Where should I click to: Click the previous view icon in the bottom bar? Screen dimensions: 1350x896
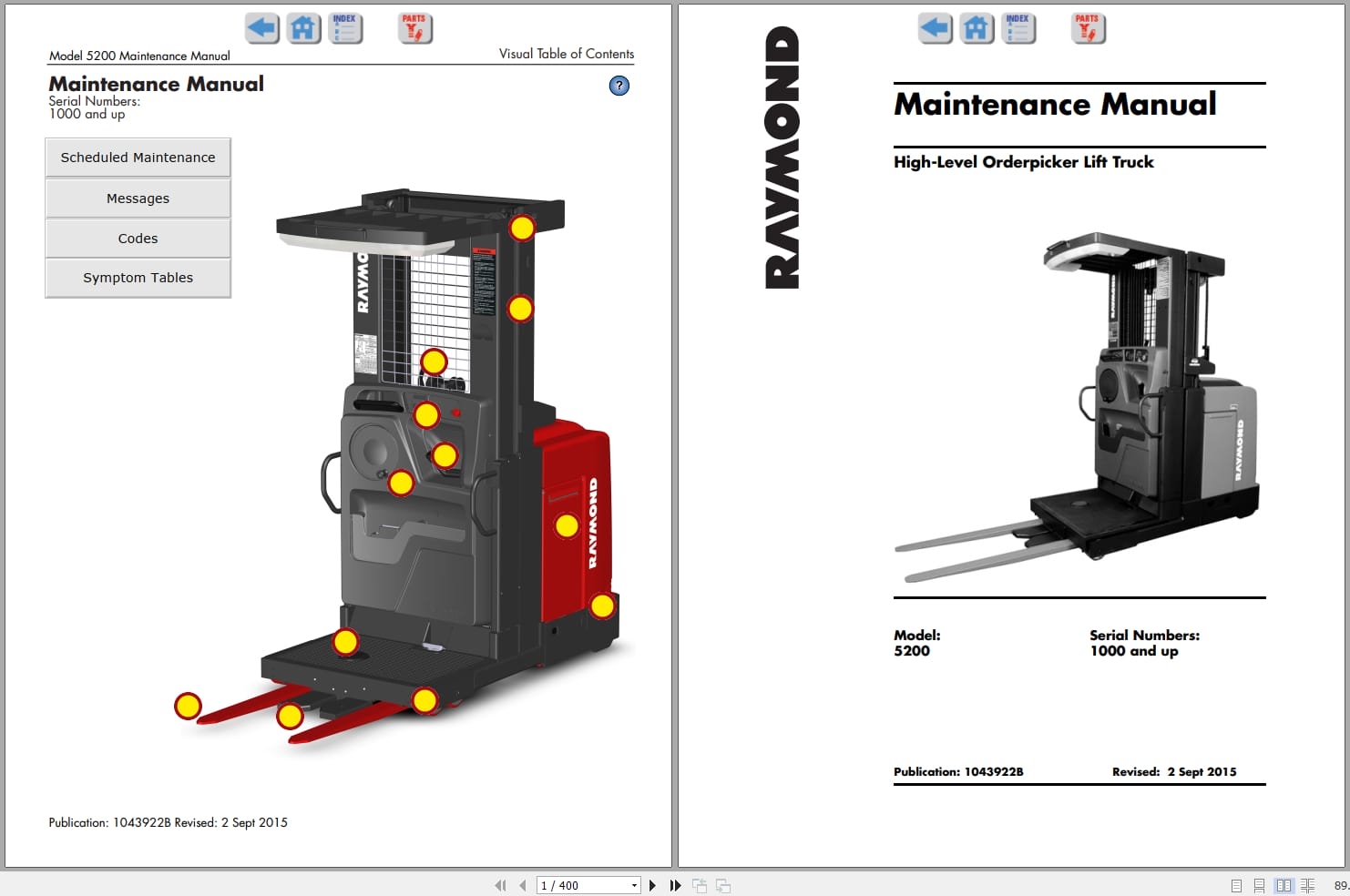click(700, 885)
